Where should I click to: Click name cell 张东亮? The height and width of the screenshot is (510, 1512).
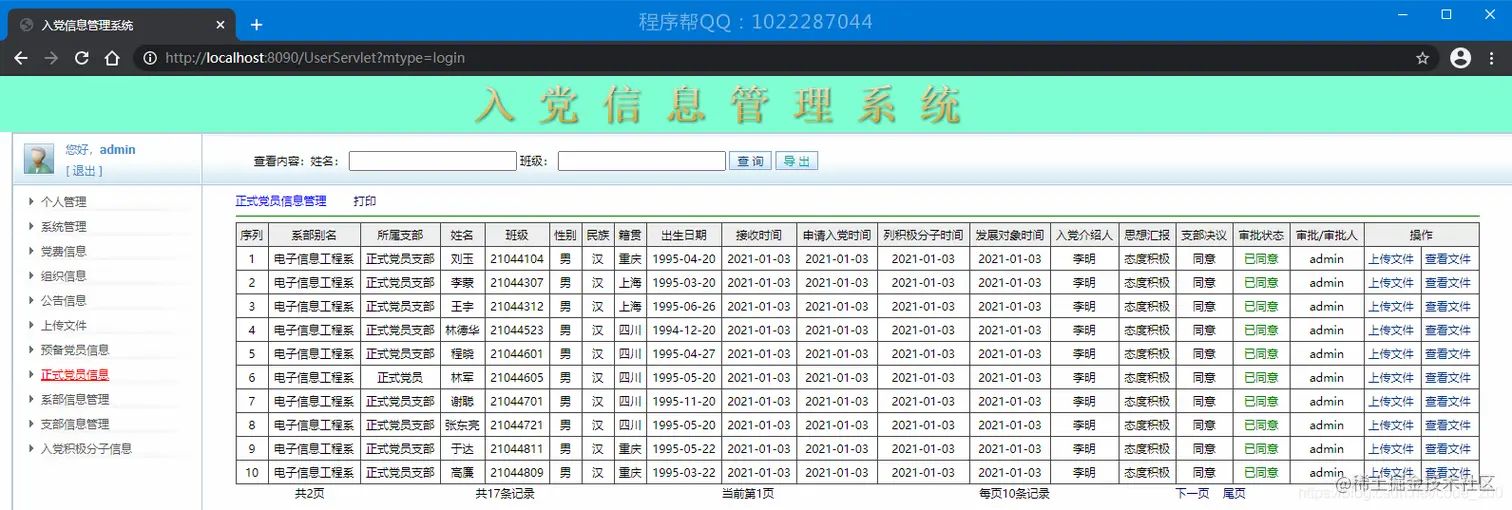coord(462,425)
